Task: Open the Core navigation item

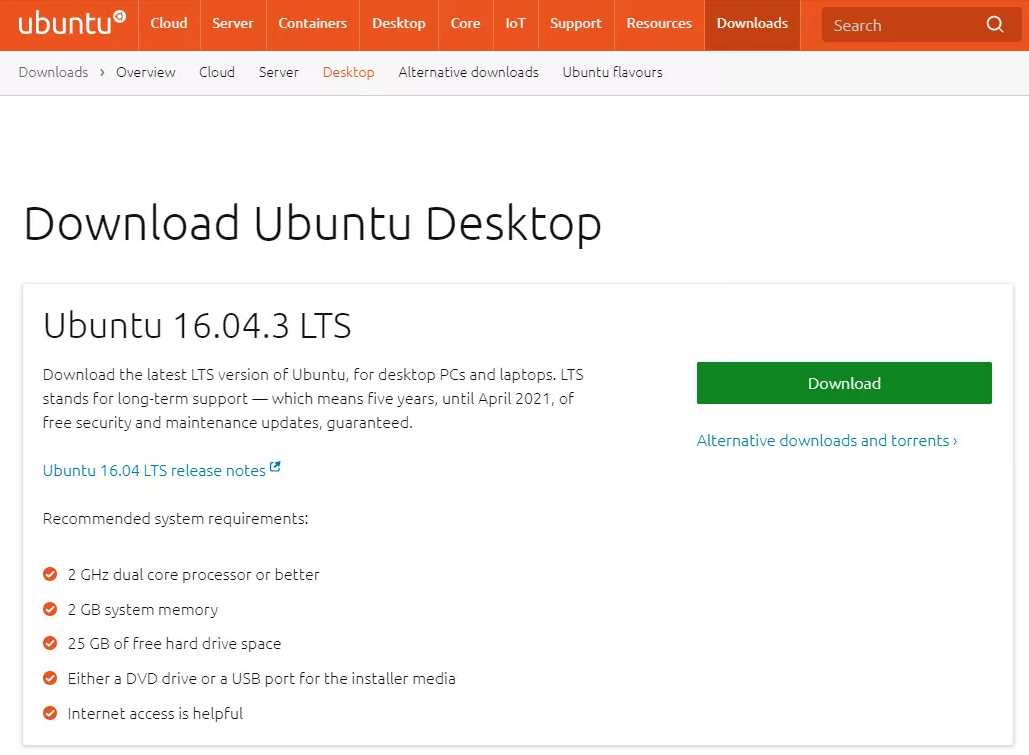Action: click(x=465, y=24)
